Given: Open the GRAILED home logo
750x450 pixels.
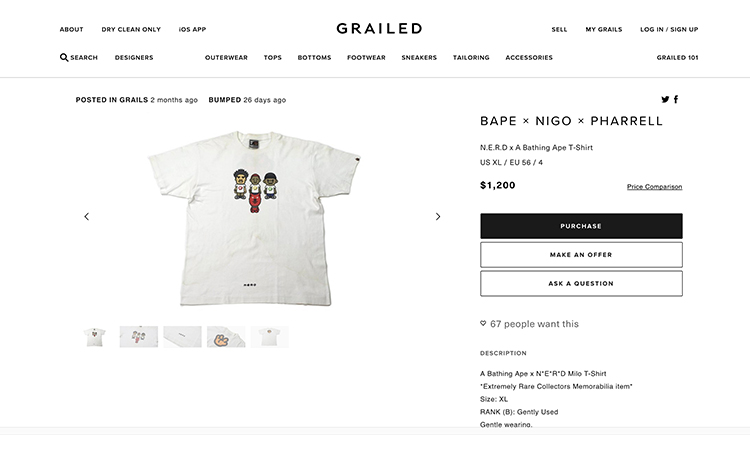Looking at the screenshot, I should [379, 29].
